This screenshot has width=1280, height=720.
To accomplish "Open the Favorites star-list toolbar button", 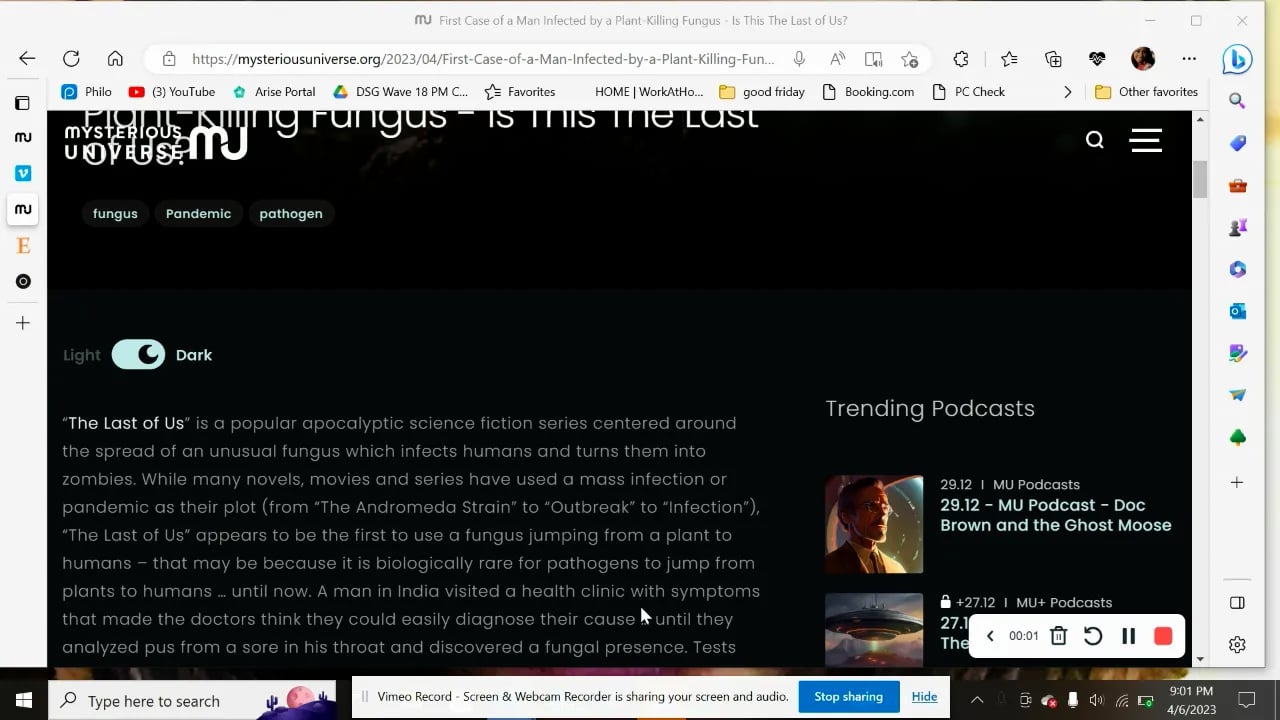I will [x=1009, y=59].
